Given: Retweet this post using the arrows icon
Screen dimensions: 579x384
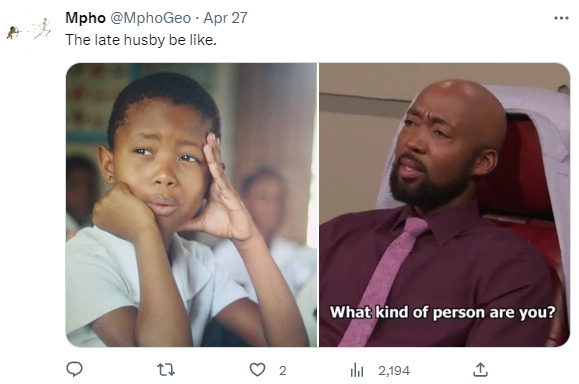Looking at the screenshot, I should (166, 370).
